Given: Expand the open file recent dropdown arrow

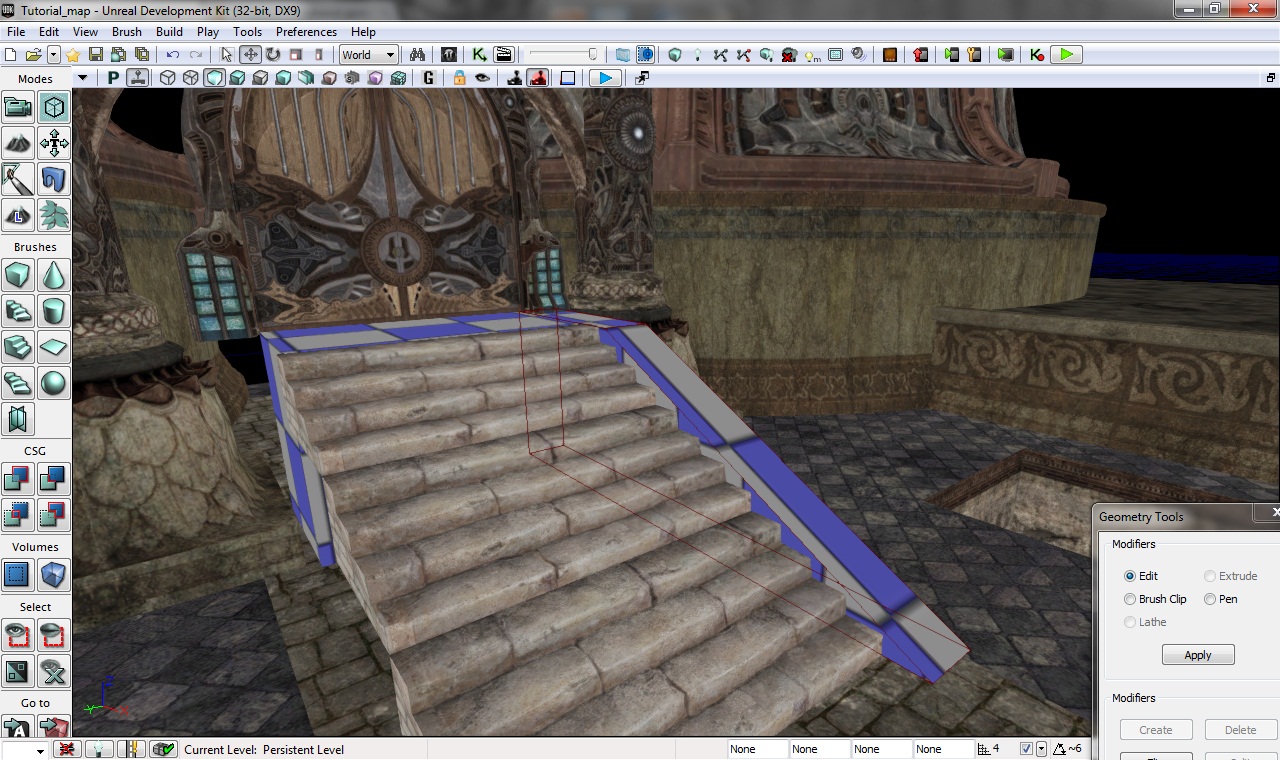Looking at the screenshot, I should point(54,55).
